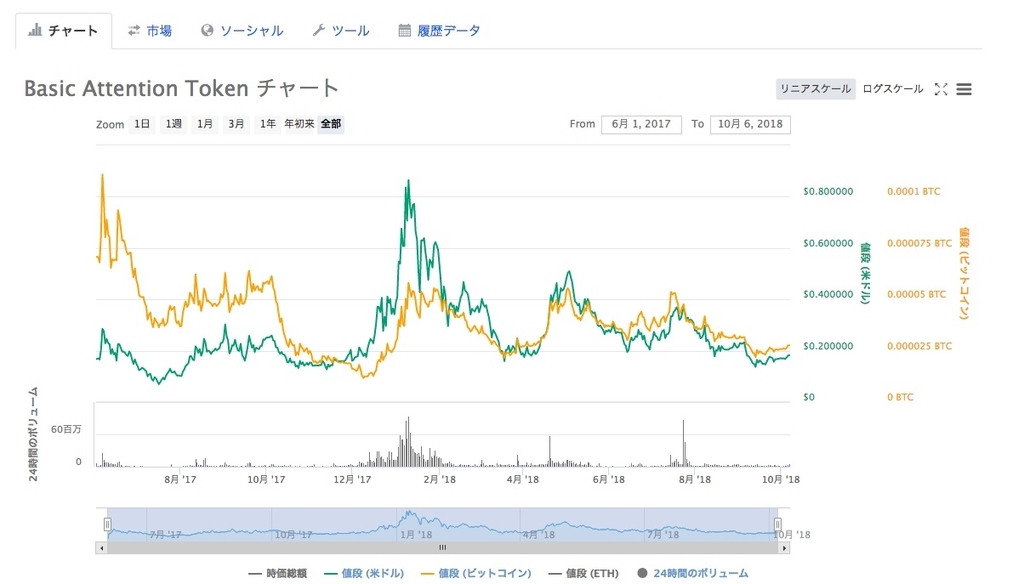This screenshot has width=1024, height=584.
Task: Click the 0.000025 BTC axis label
Action: click(x=920, y=346)
